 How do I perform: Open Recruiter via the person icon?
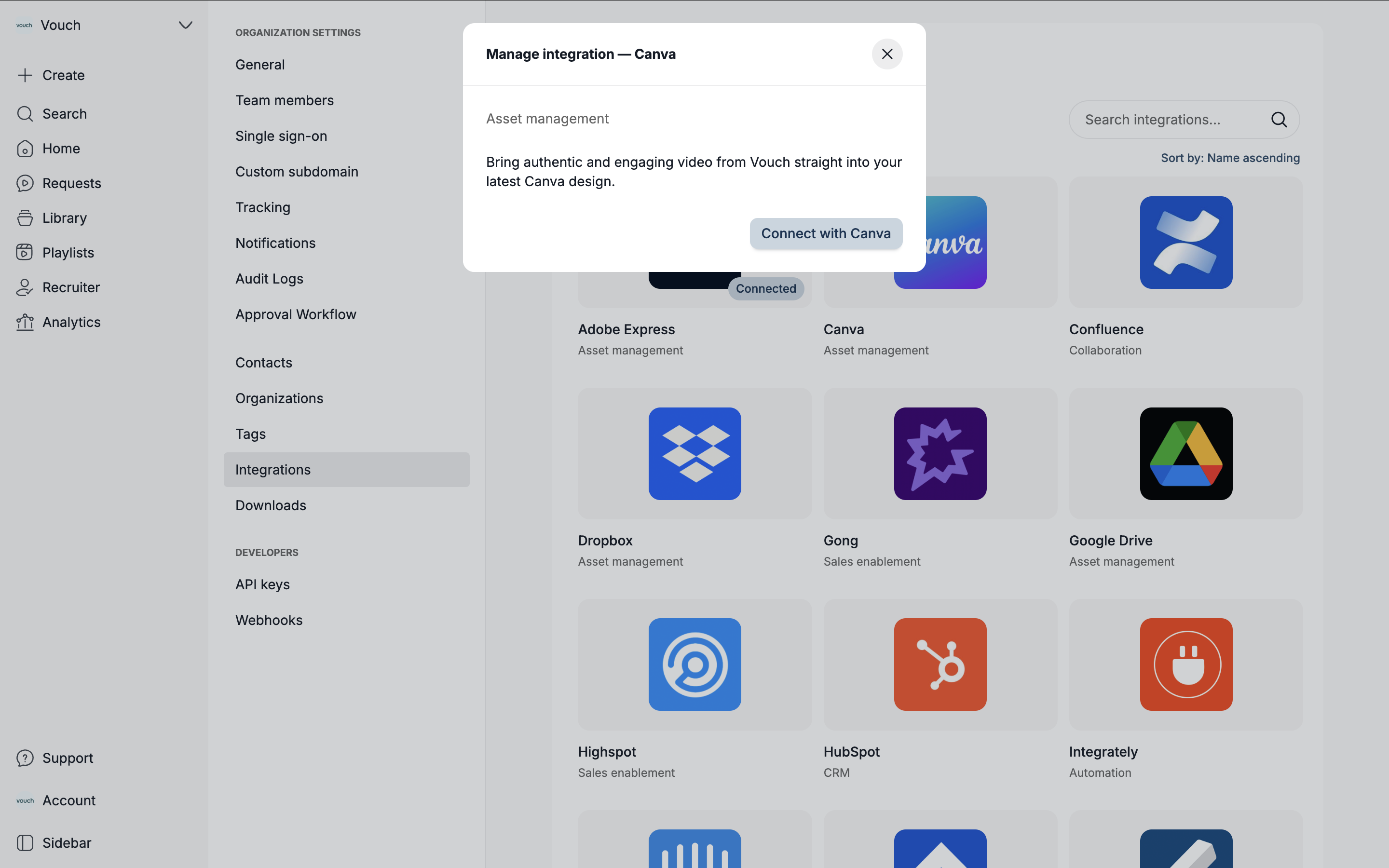(25, 287)
